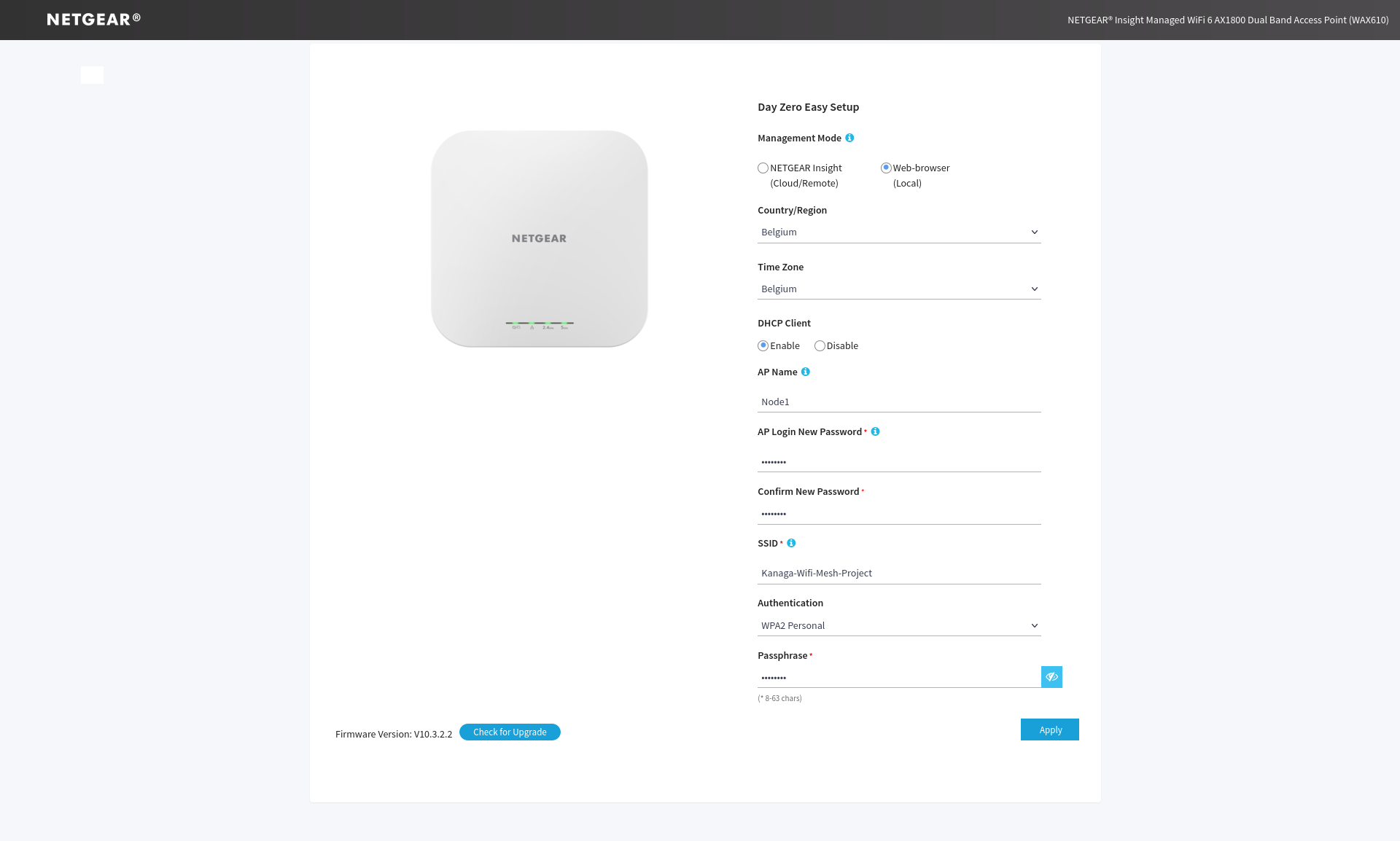This screenshot has height=841, width=1400.
Task: Click the 8-63 chars hint text
Action: (x=779, y=698)
